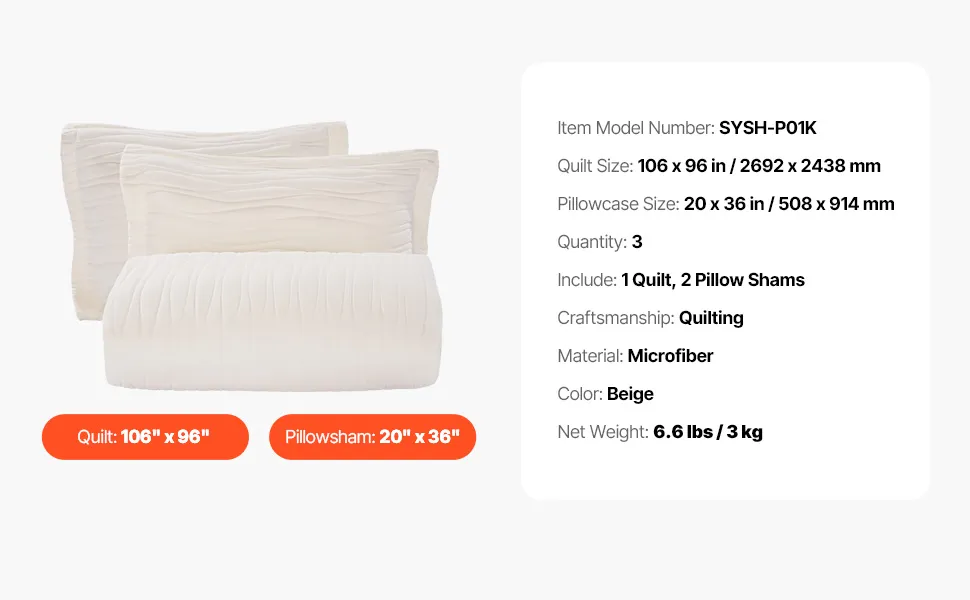Click the front pillow sham image
Image resolution: width=970 pixels, height=600 pixels.
click(281, 199)
